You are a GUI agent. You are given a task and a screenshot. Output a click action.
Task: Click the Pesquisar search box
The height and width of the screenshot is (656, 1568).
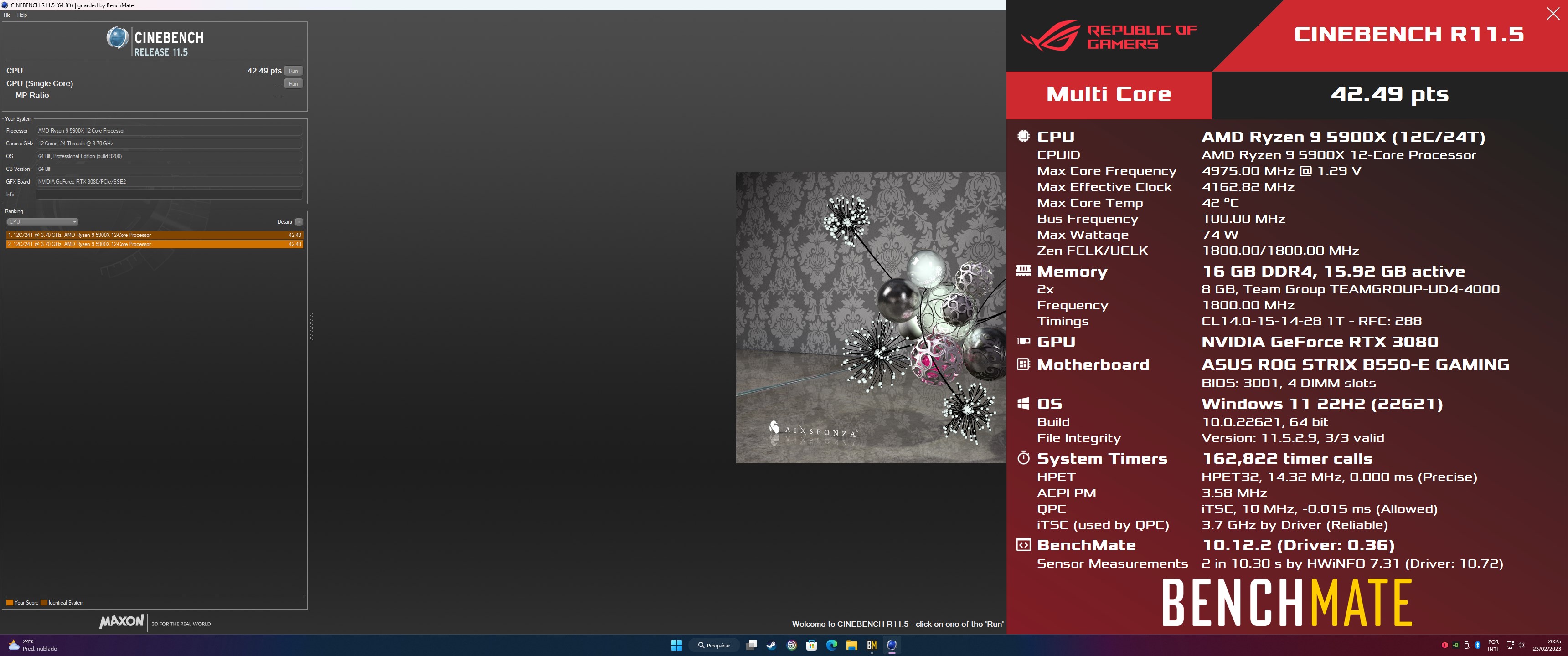714,645
